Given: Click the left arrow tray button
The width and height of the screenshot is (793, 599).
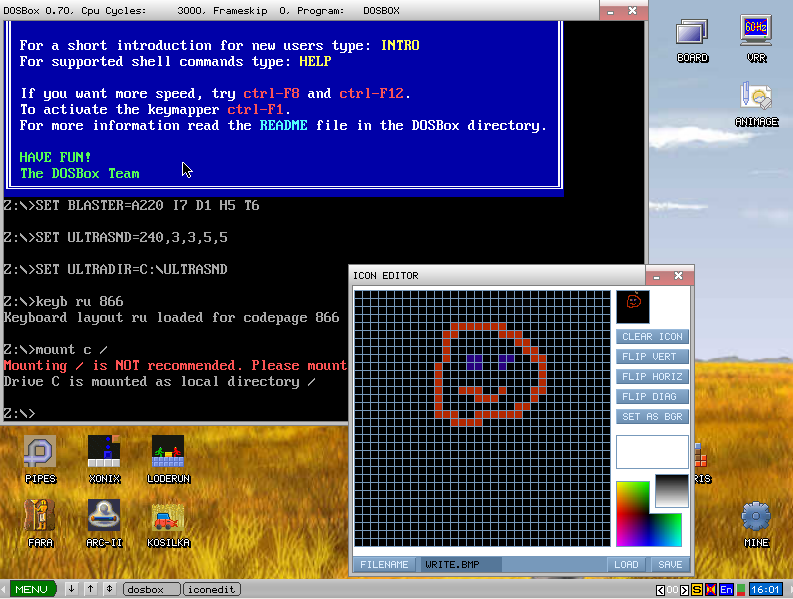Looking at the screenshot, I should pos(660,589).
